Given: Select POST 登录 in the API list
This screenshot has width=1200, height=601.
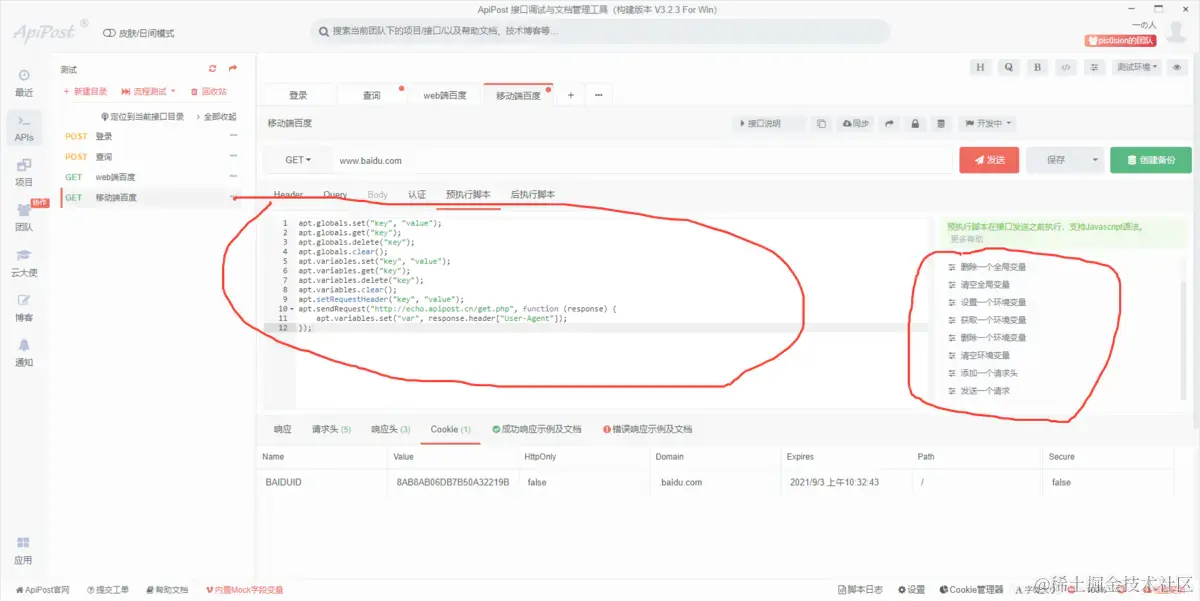Looking at the screenshot, I should coord(150,136).
